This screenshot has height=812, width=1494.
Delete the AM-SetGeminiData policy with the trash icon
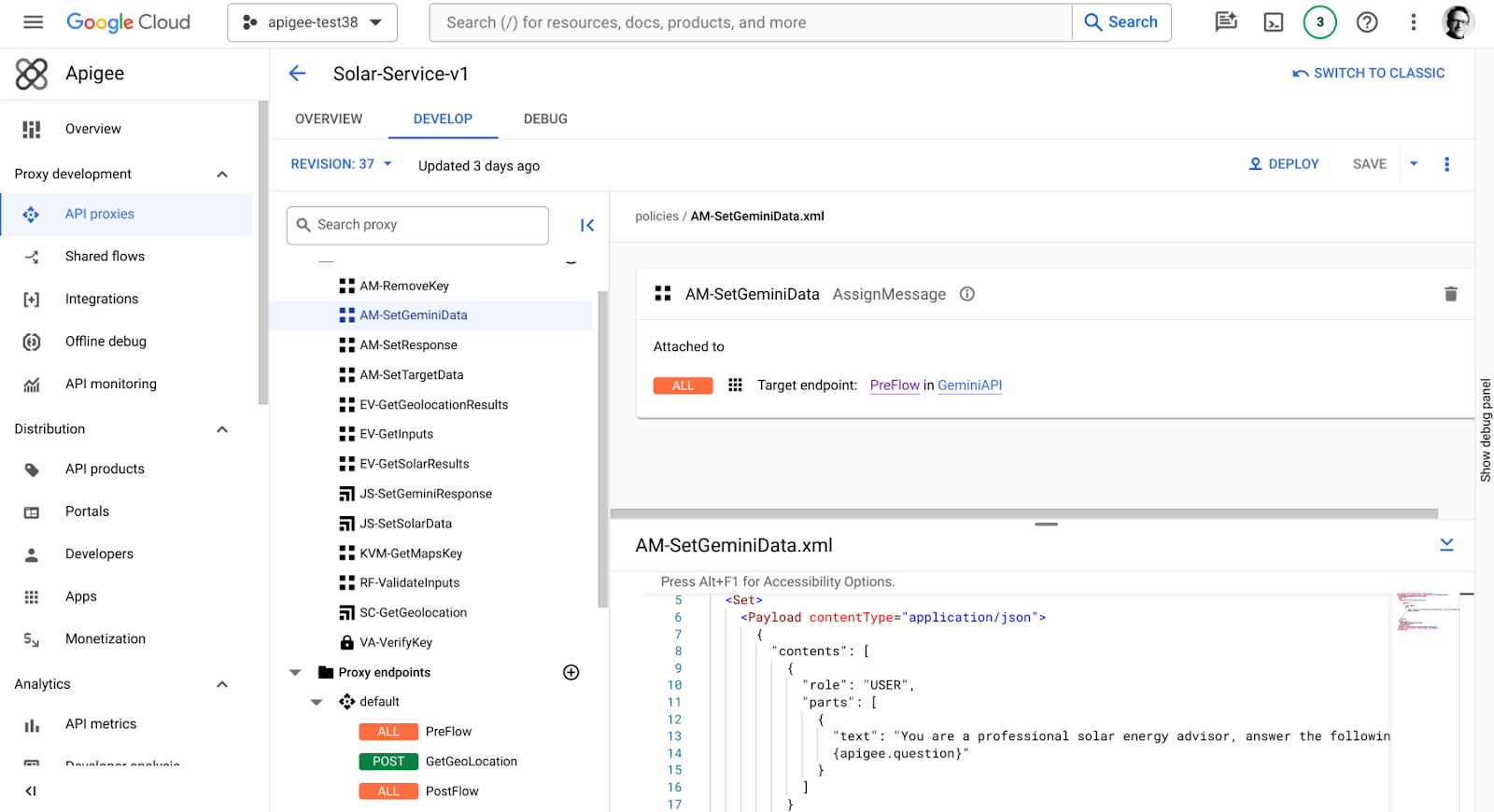(1451, 294)
